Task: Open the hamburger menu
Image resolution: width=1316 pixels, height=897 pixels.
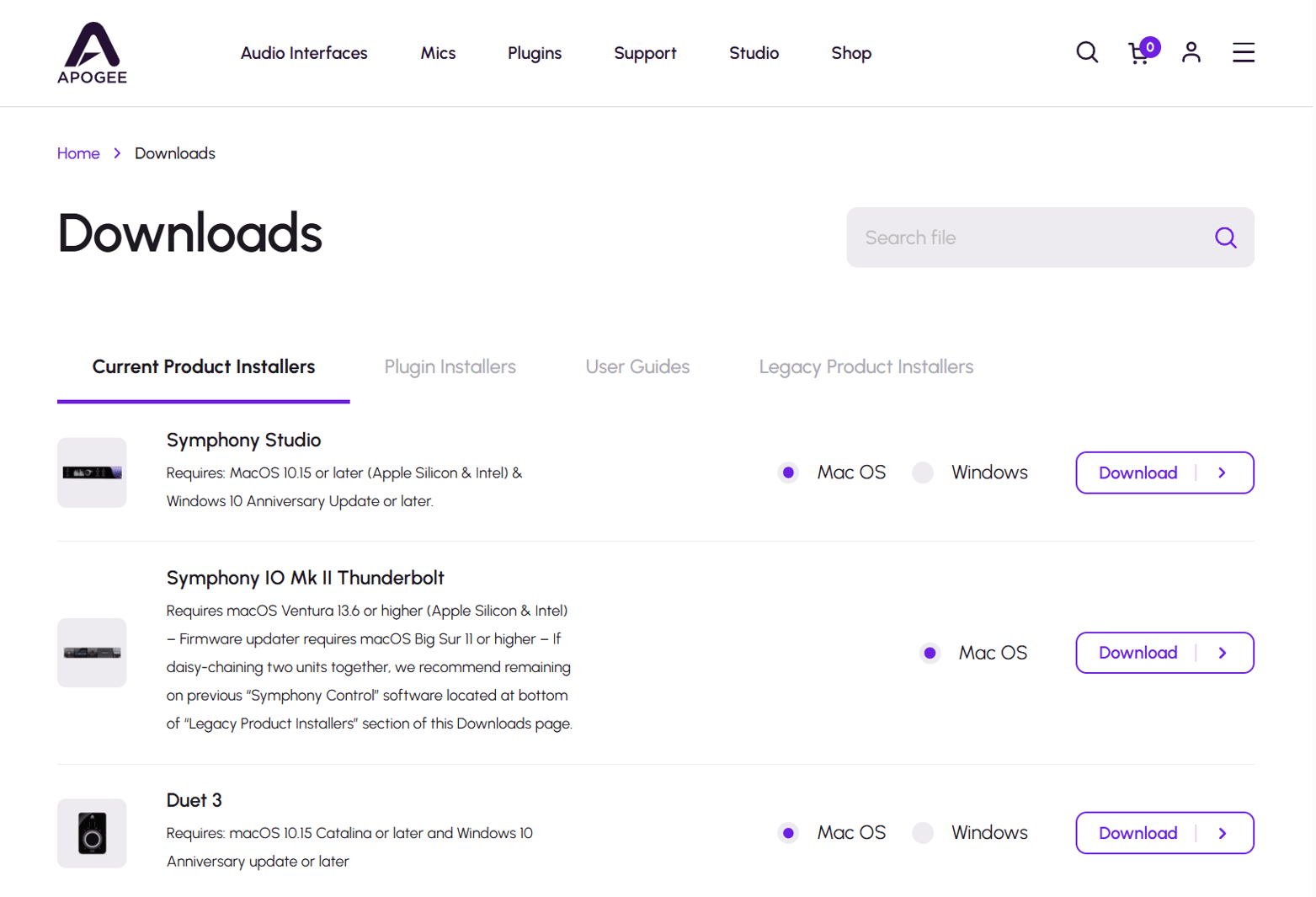Action: coord(1243,52)
